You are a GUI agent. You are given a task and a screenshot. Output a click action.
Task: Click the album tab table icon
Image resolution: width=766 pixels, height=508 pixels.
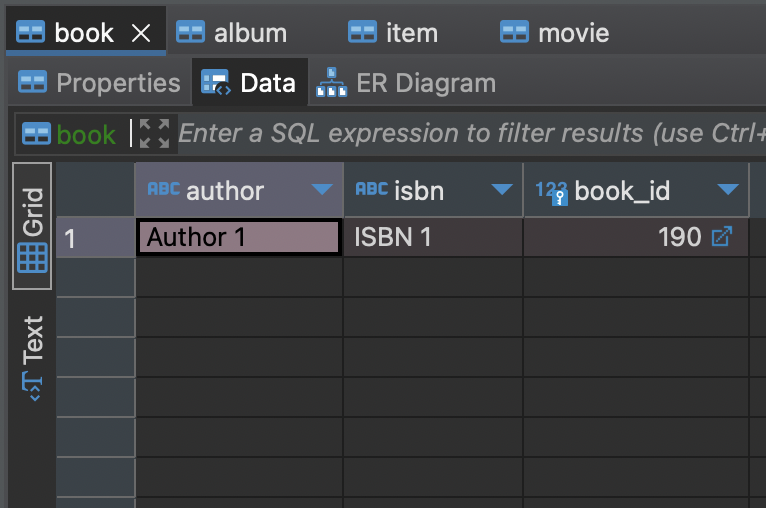click(x=190, y=32)
